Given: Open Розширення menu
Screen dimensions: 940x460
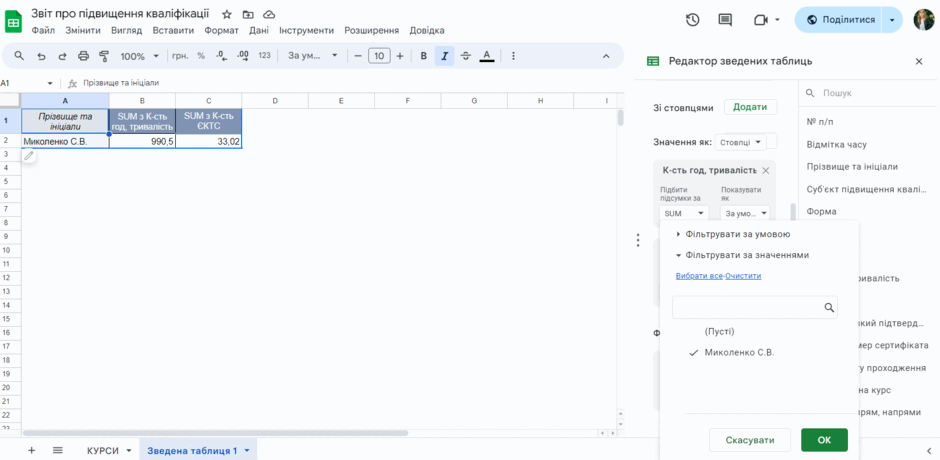Looking at the screenshot, I should 372,31.
